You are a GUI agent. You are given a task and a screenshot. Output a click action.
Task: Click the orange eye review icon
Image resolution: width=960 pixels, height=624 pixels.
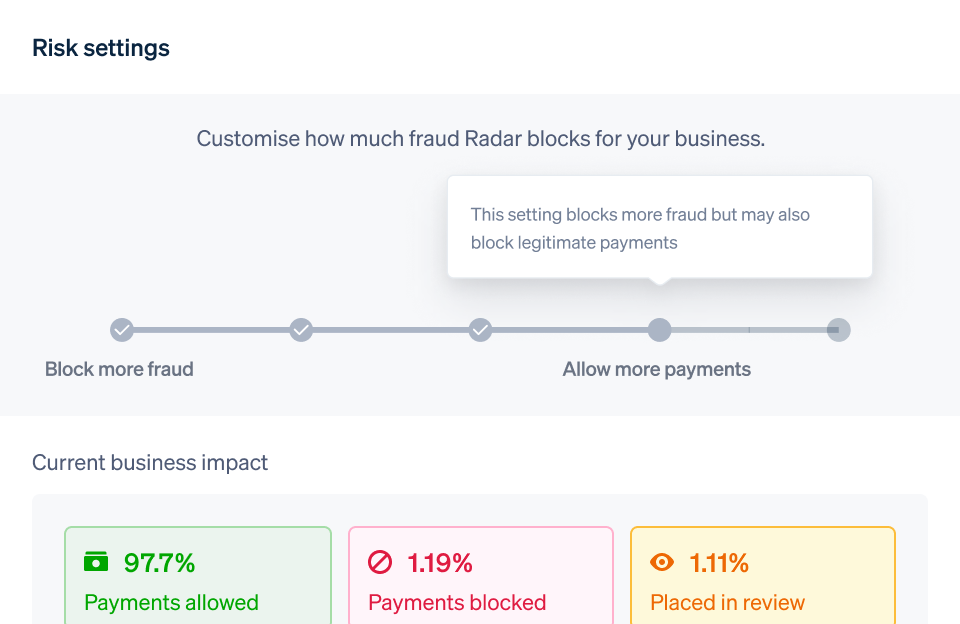coord(662,563)
